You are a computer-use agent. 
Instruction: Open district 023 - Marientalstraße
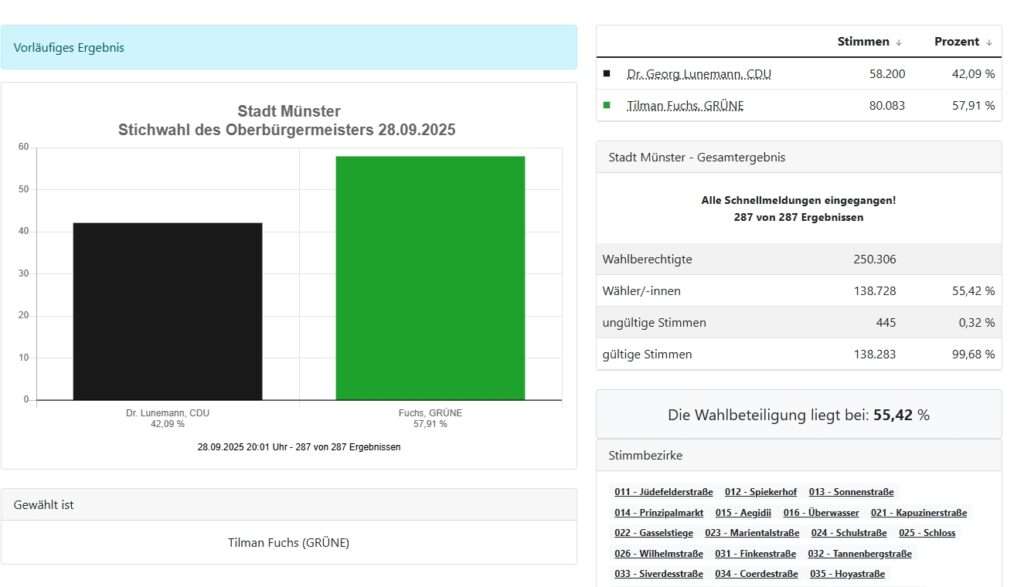[x=752, y=533]
